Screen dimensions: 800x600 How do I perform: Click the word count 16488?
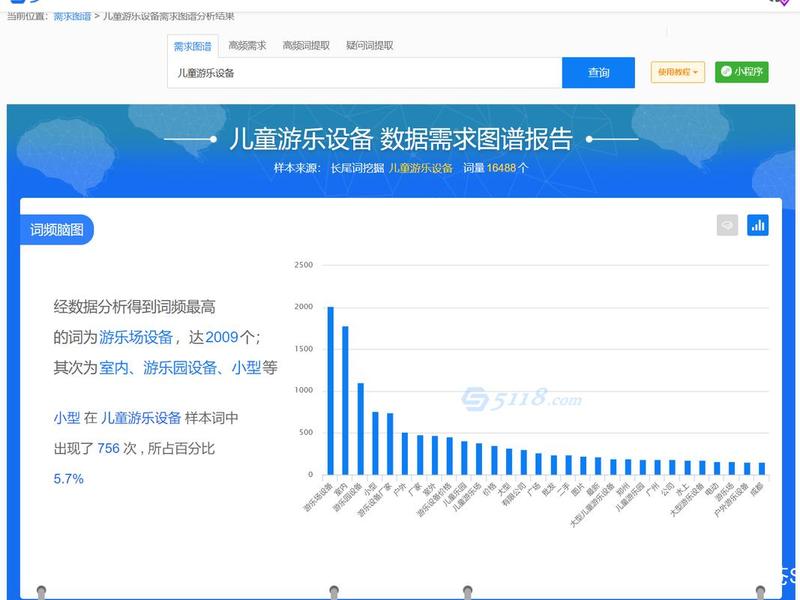[501, 168]
